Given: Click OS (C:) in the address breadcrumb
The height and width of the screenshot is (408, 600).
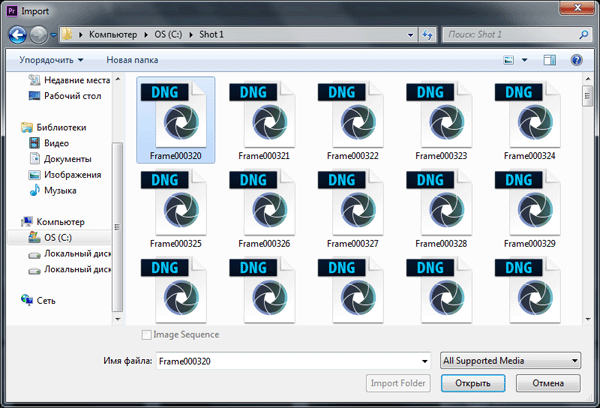Looking at the screenshot, I should pos(168,35).
